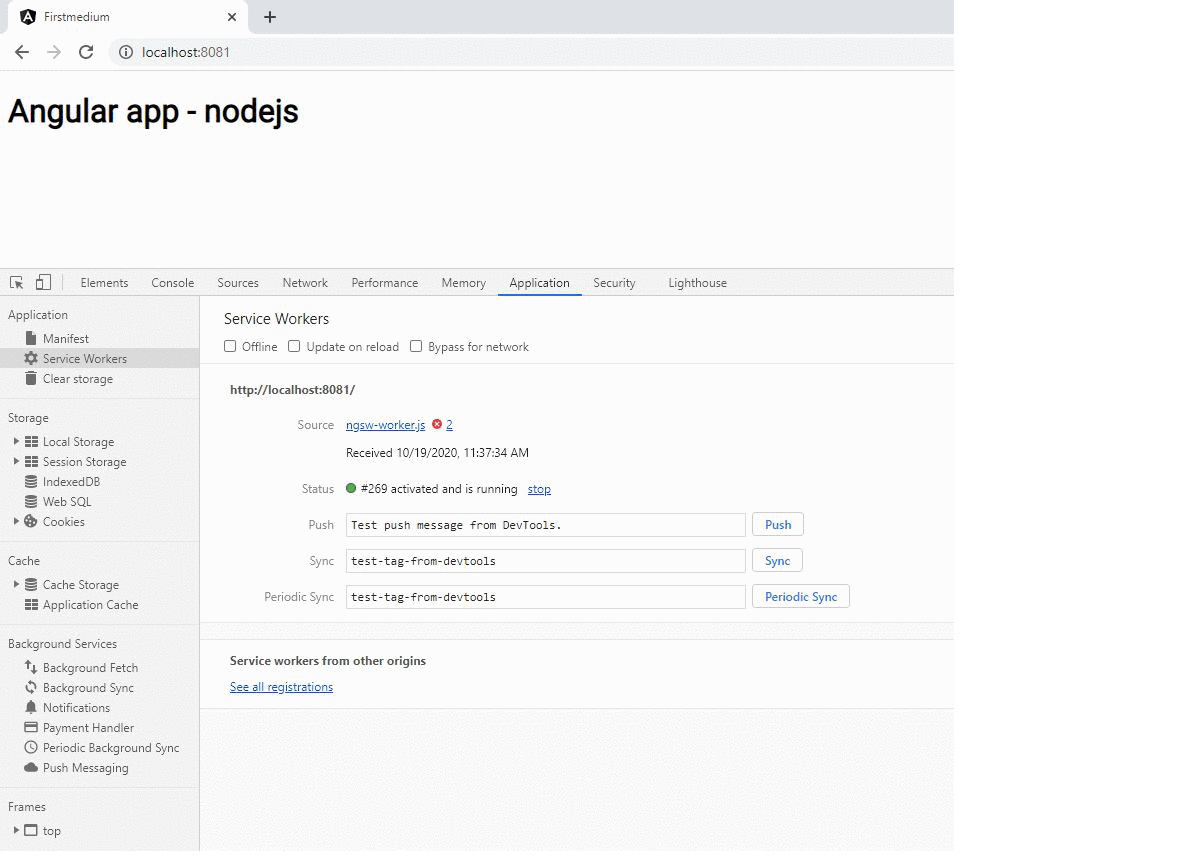Click the stop link for the service worker
The height and width of the screenshot is (861, 1200).
539,489
